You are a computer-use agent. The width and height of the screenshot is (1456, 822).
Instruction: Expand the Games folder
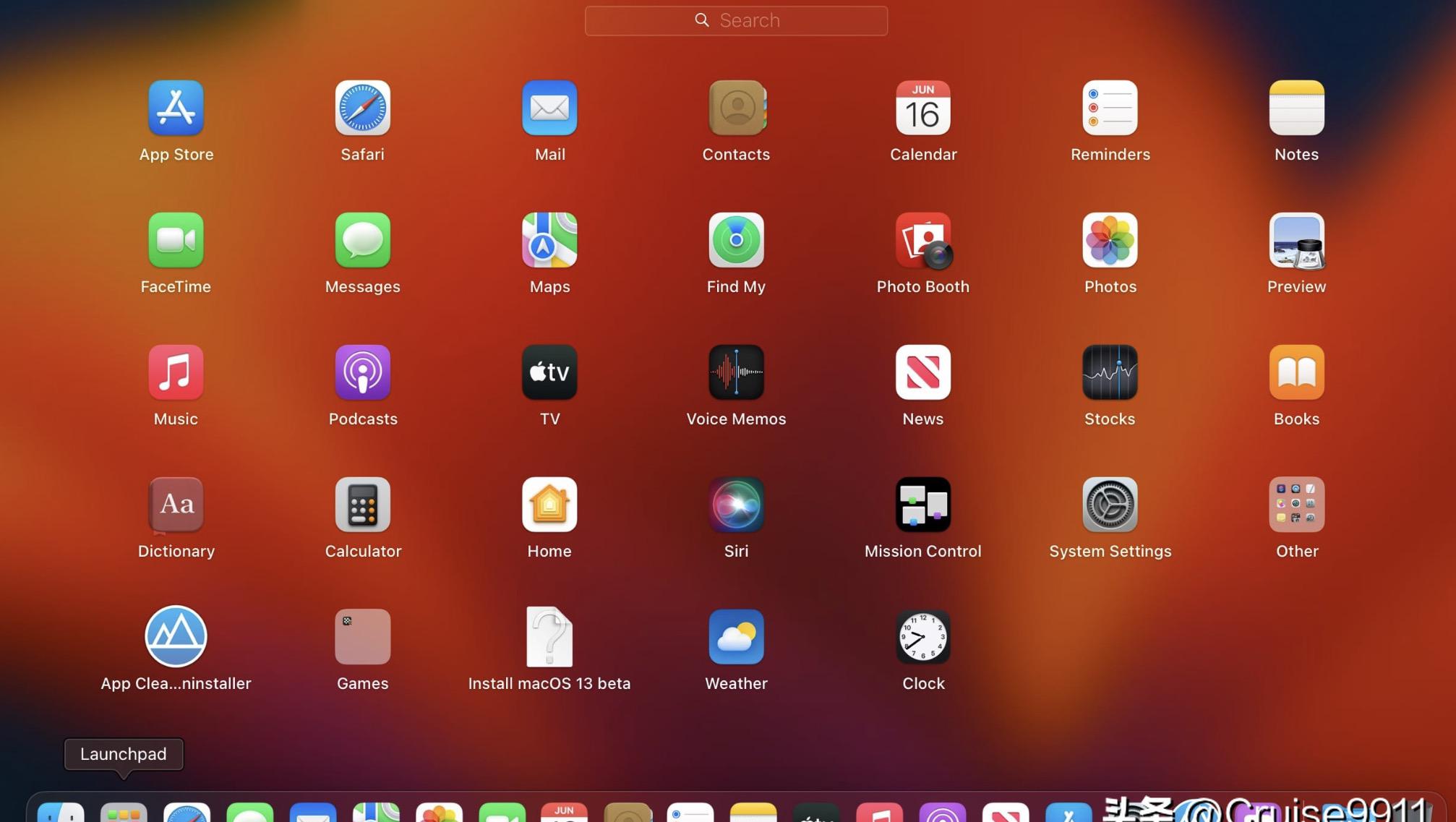coord(363,637)
